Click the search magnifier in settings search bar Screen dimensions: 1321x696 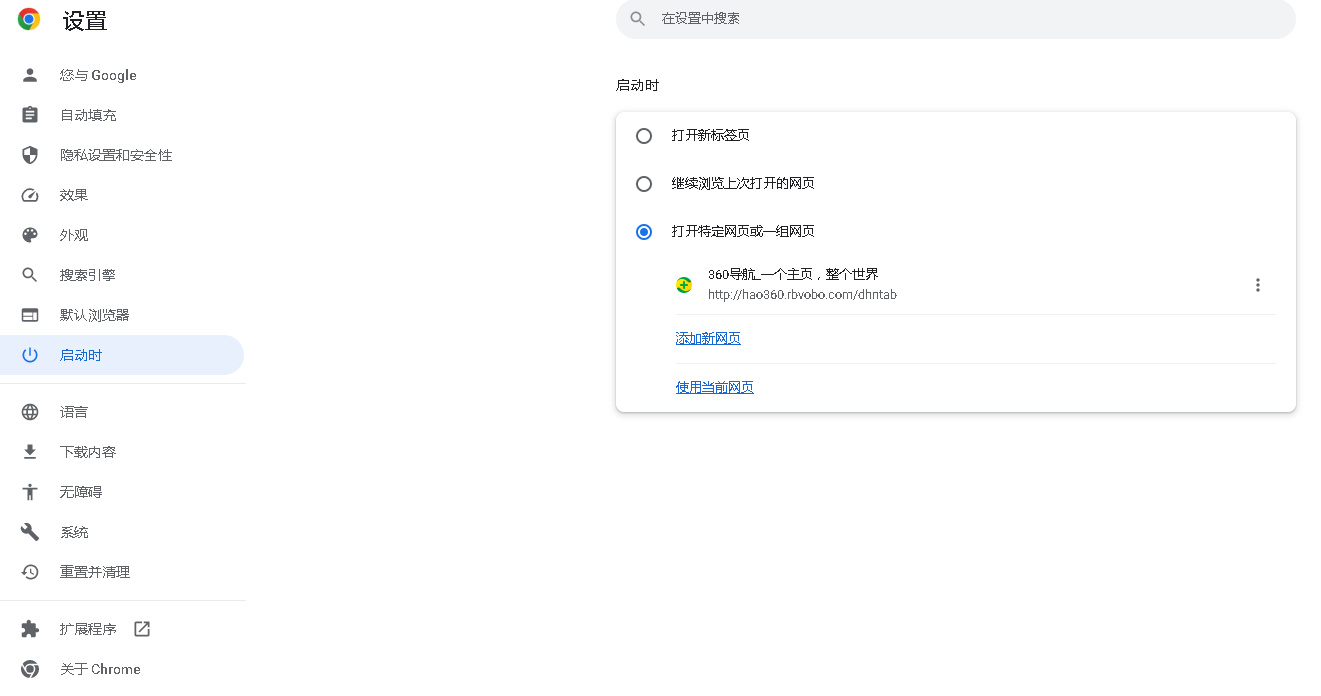(x=638, y=19)
